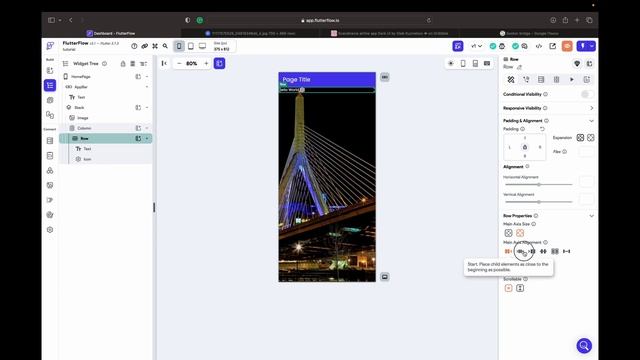Open the purple chat support bubble

click(584, 346)
